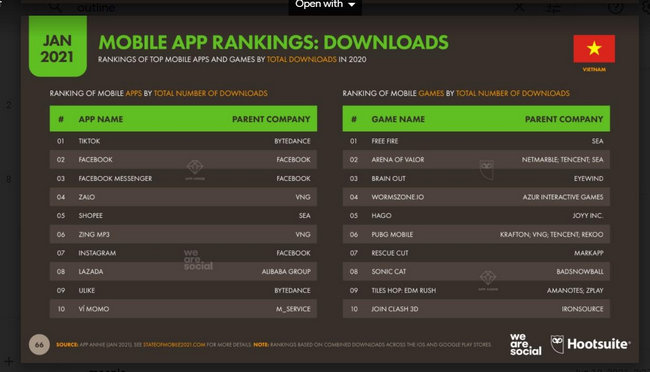
Task: Click the GAME NAME column header
Action: coord(398,119)
